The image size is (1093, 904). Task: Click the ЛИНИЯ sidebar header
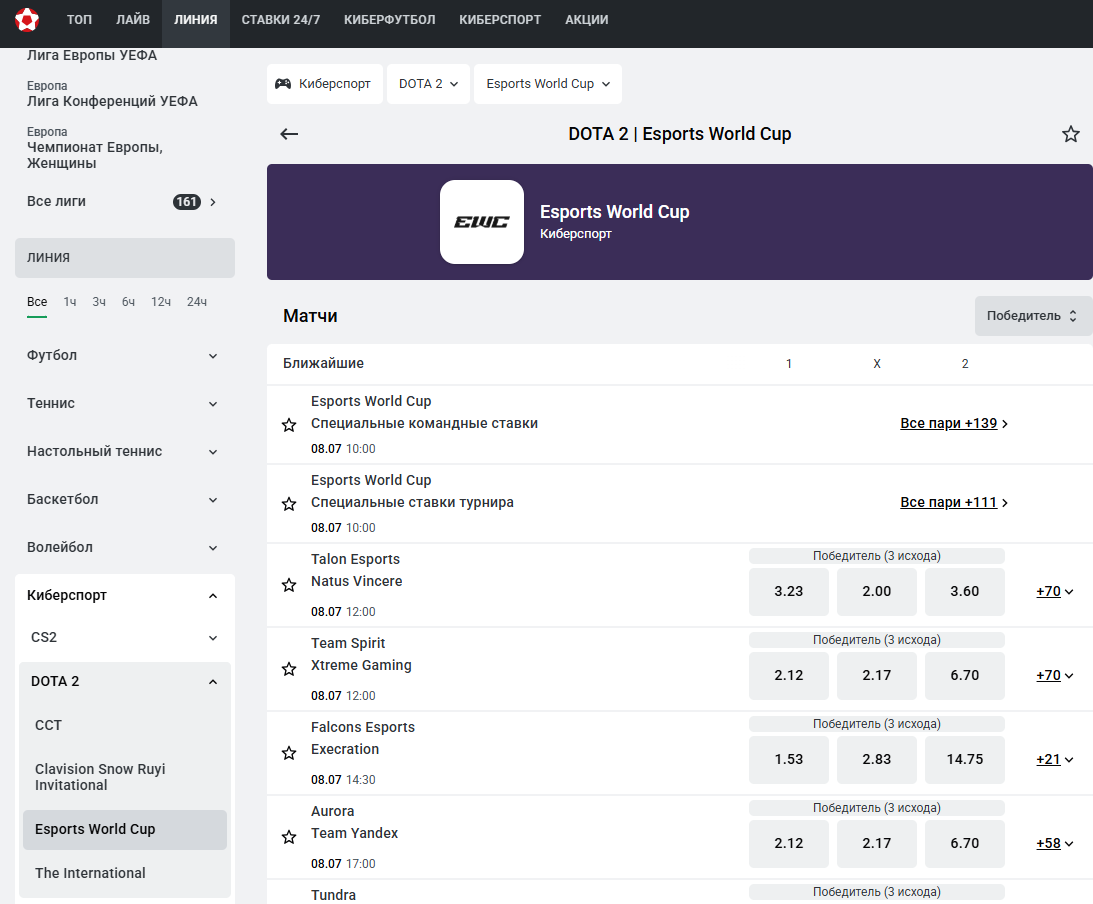pyautogui.click(x=125, y=258)
